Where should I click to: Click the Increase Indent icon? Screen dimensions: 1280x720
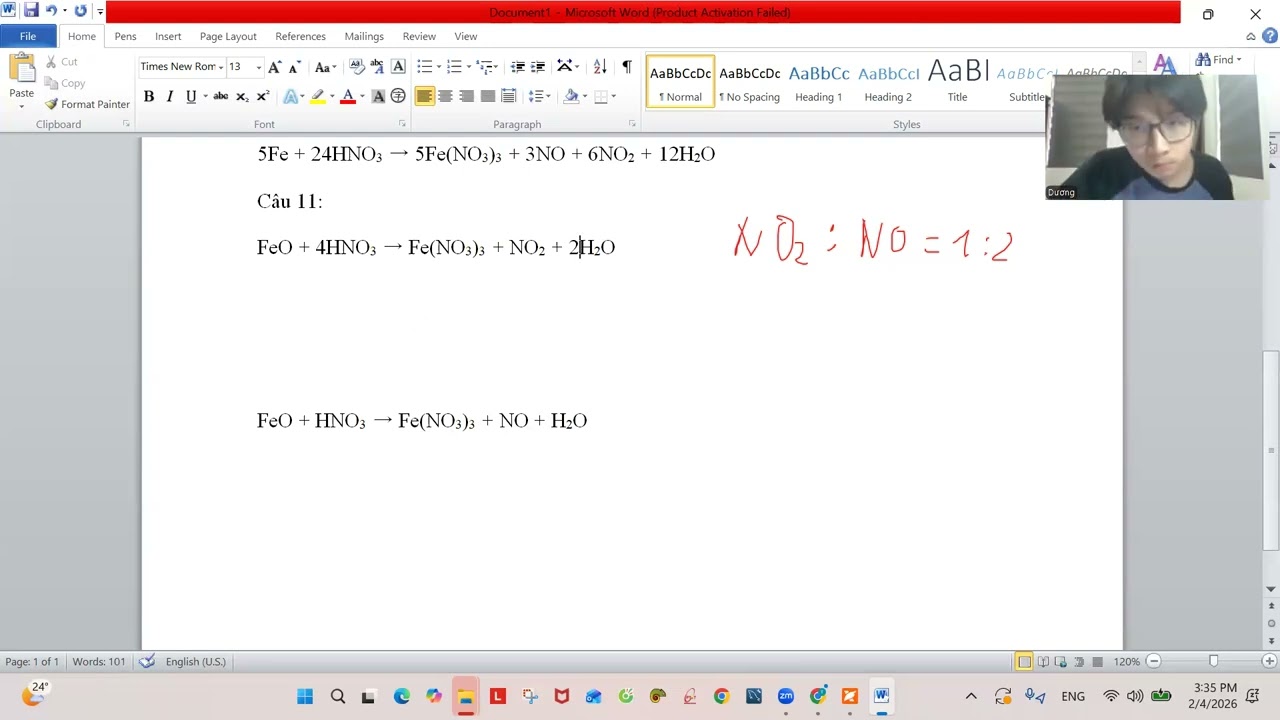tap(538, 67)
